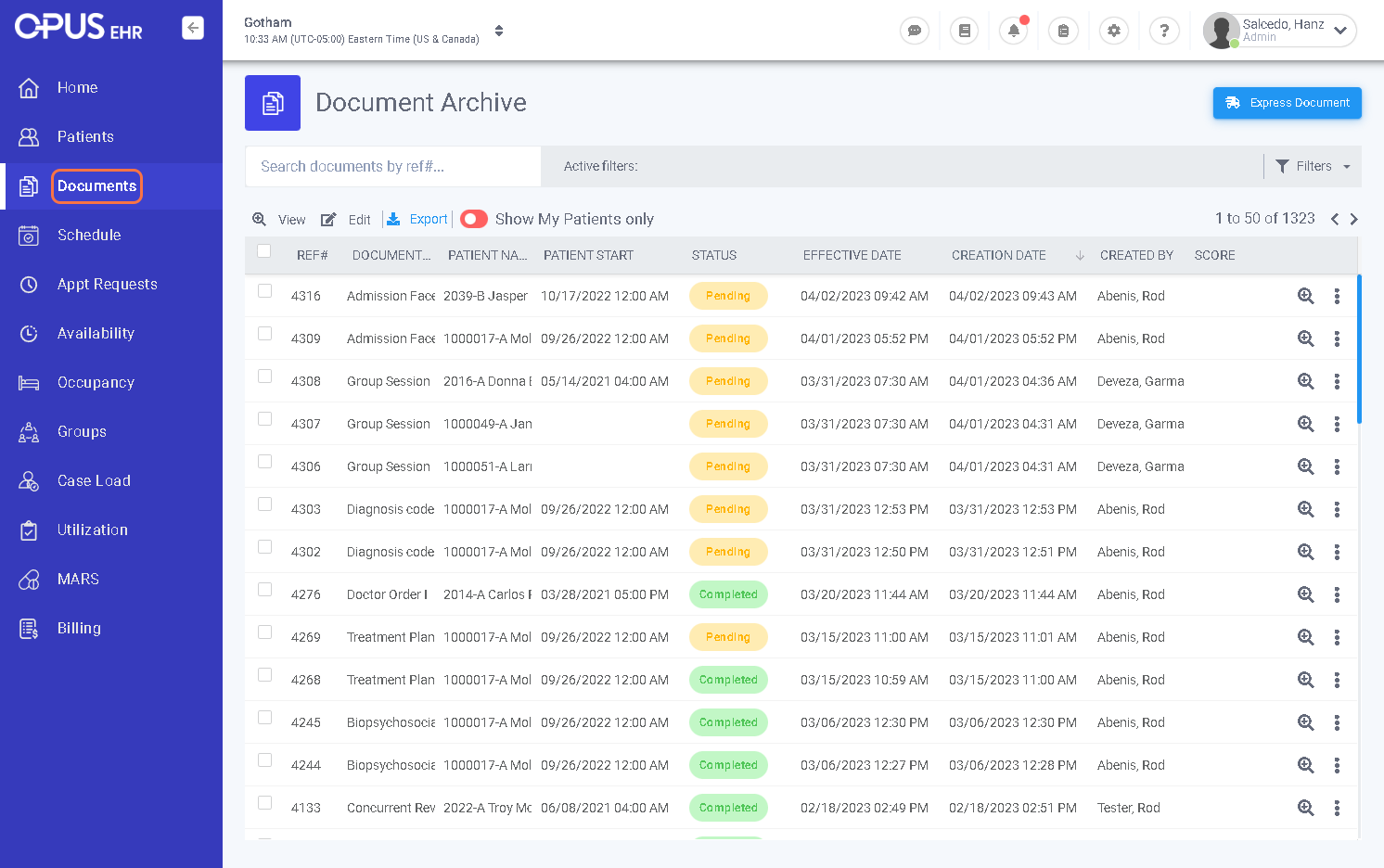Click the table vertical scrollbar
This screenshot has height=868, width=1384.
click(1359, 349)
